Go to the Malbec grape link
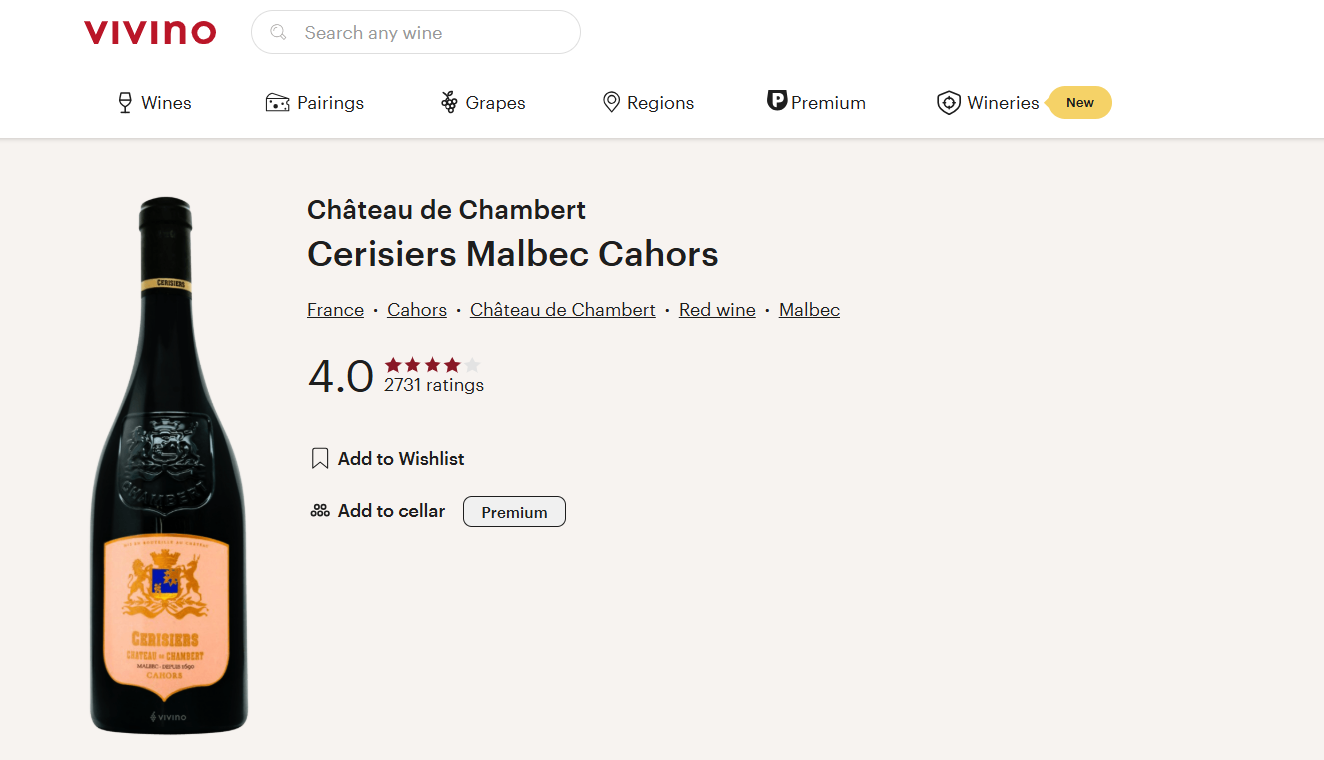This screenshot has height=760, width=1324. click(809, 310)
